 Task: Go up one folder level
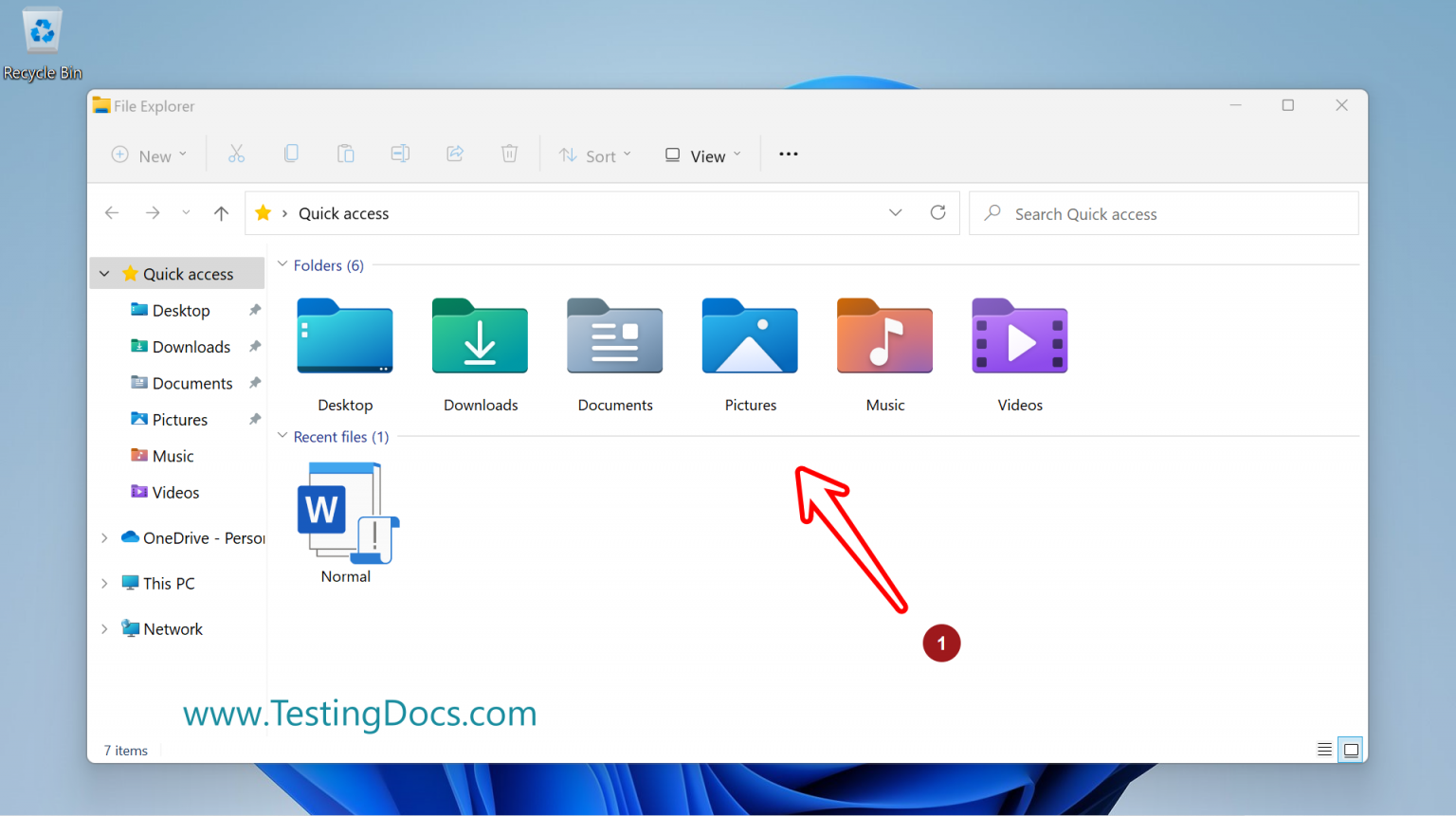[221, 212]
